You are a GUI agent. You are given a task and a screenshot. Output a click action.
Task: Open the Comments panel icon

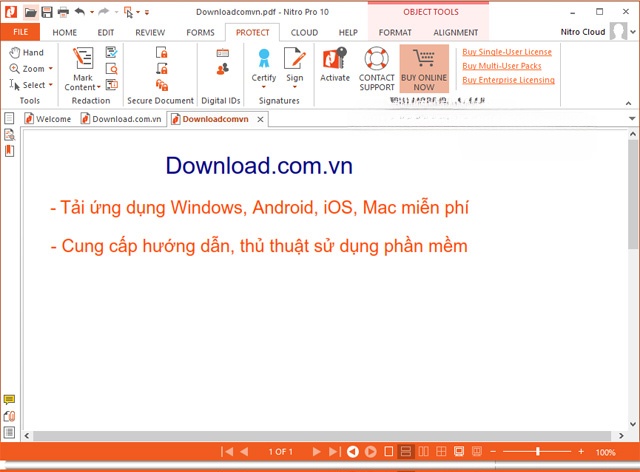[x=9, y=399]
